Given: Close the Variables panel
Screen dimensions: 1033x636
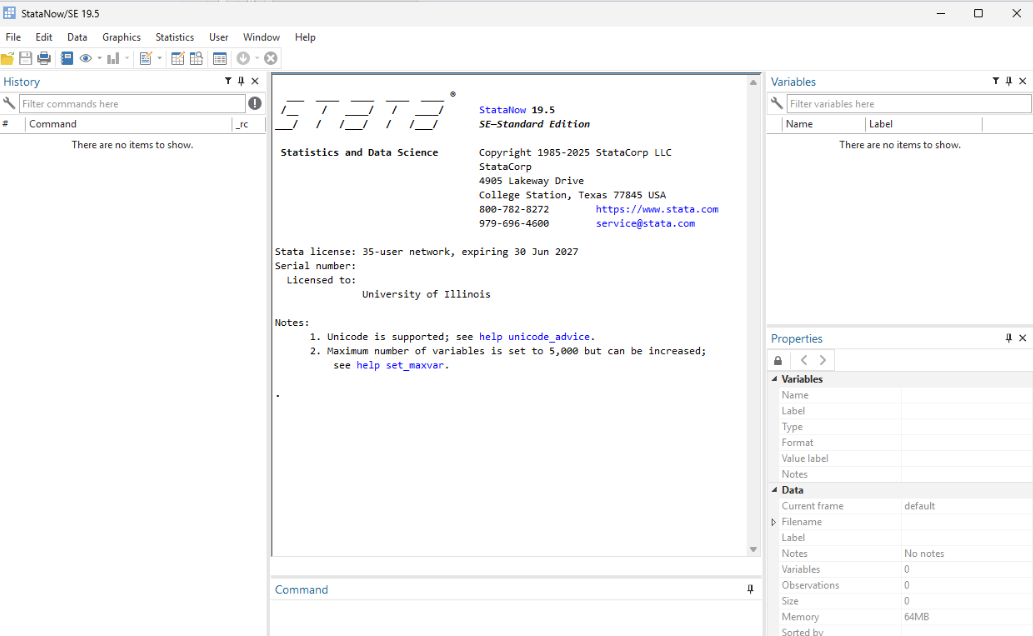Looking at the screenshot, I should (1022, 81).
